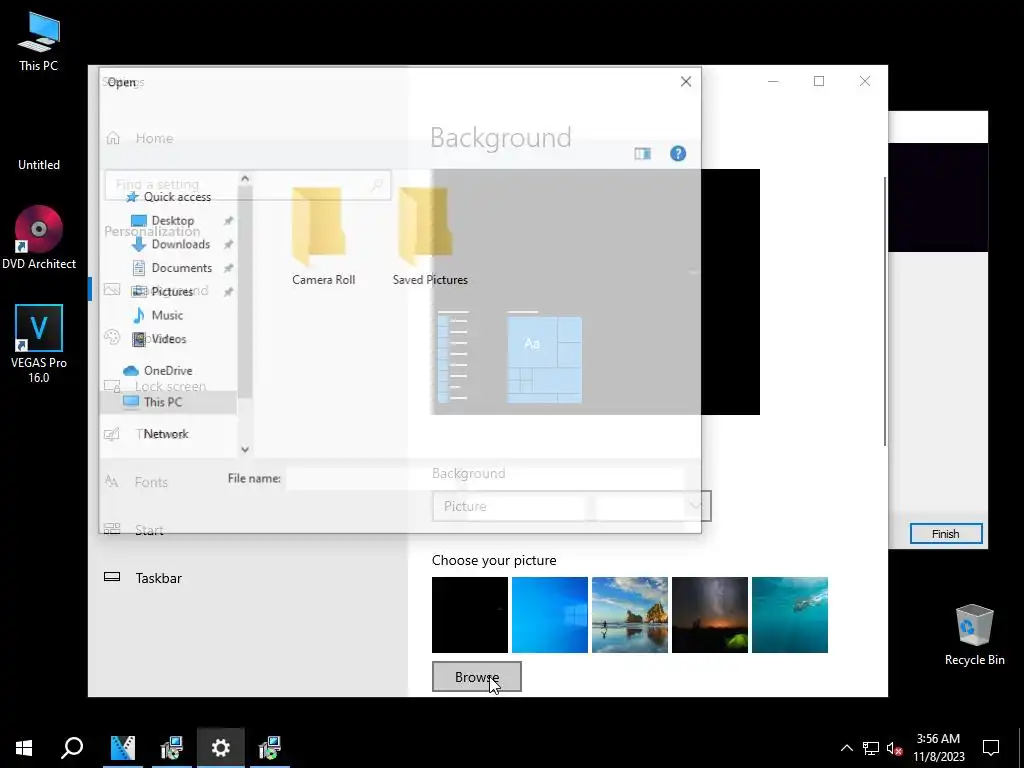Show the clock and date flyout
This screenshot has height=768, width=1024.
coord(938,748)
